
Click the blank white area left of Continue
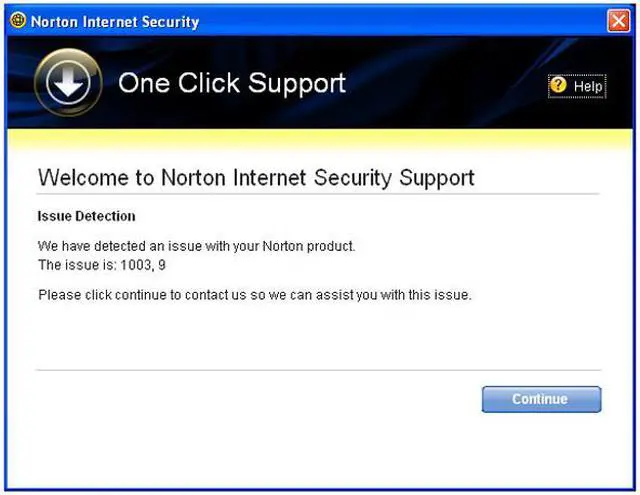250,400
